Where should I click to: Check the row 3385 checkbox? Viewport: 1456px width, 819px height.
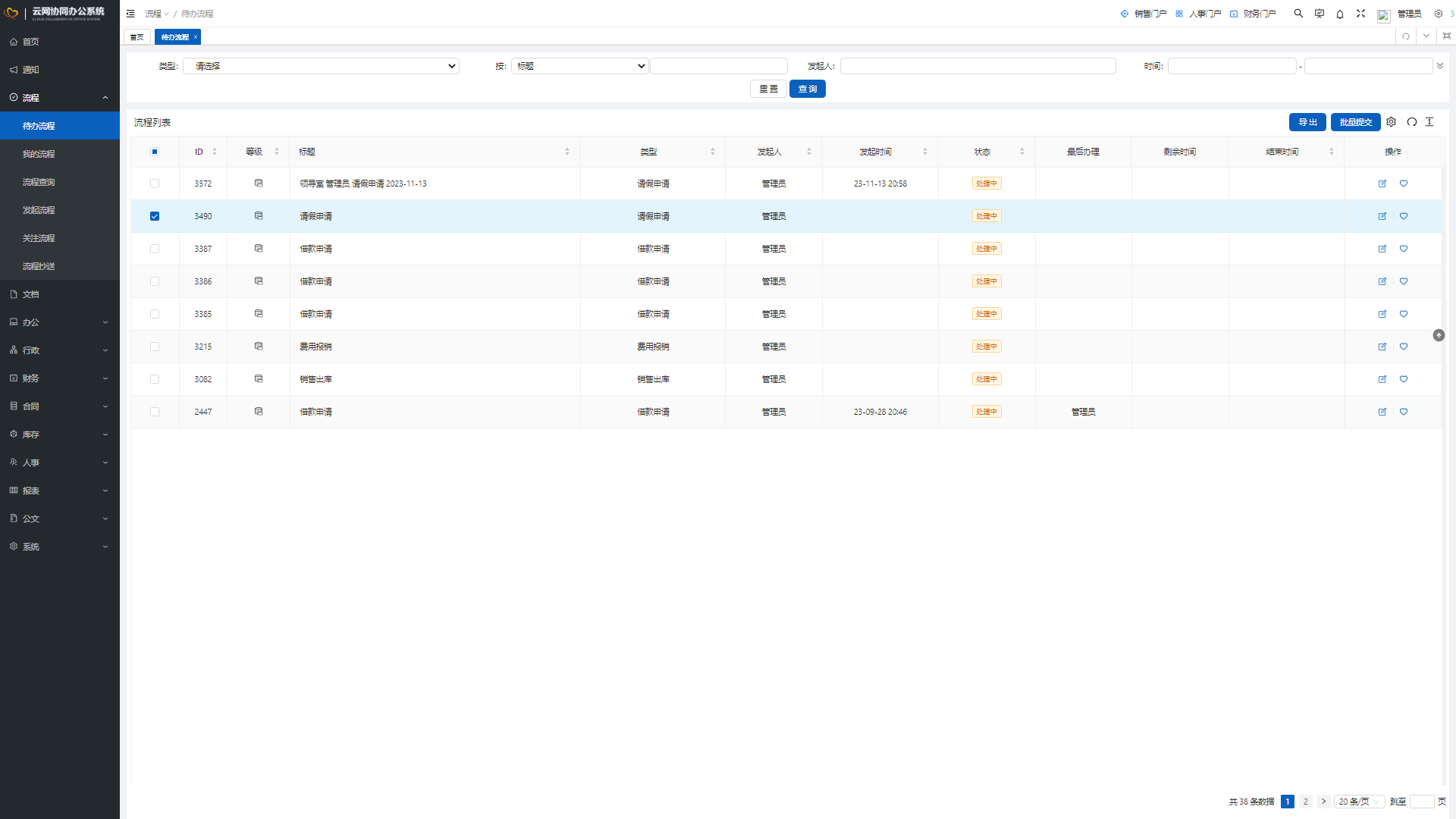pos(155,314)
